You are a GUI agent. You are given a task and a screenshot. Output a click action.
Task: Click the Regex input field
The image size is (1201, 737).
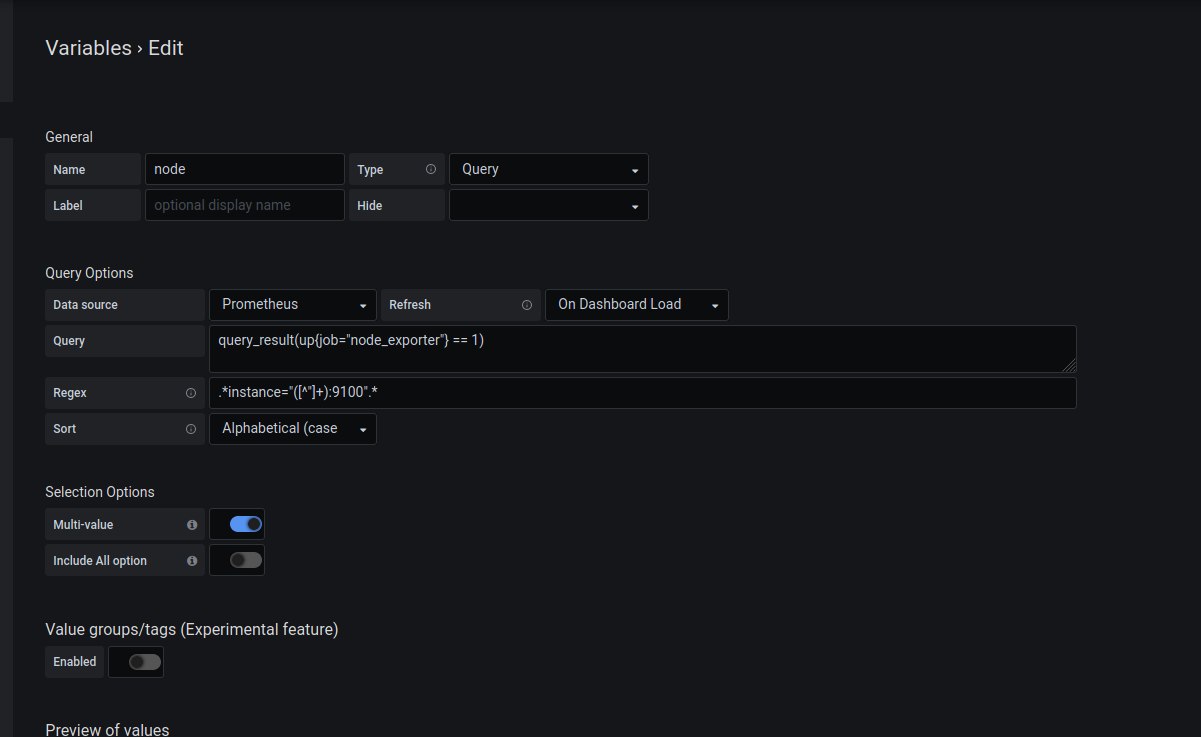coord(642,393)
